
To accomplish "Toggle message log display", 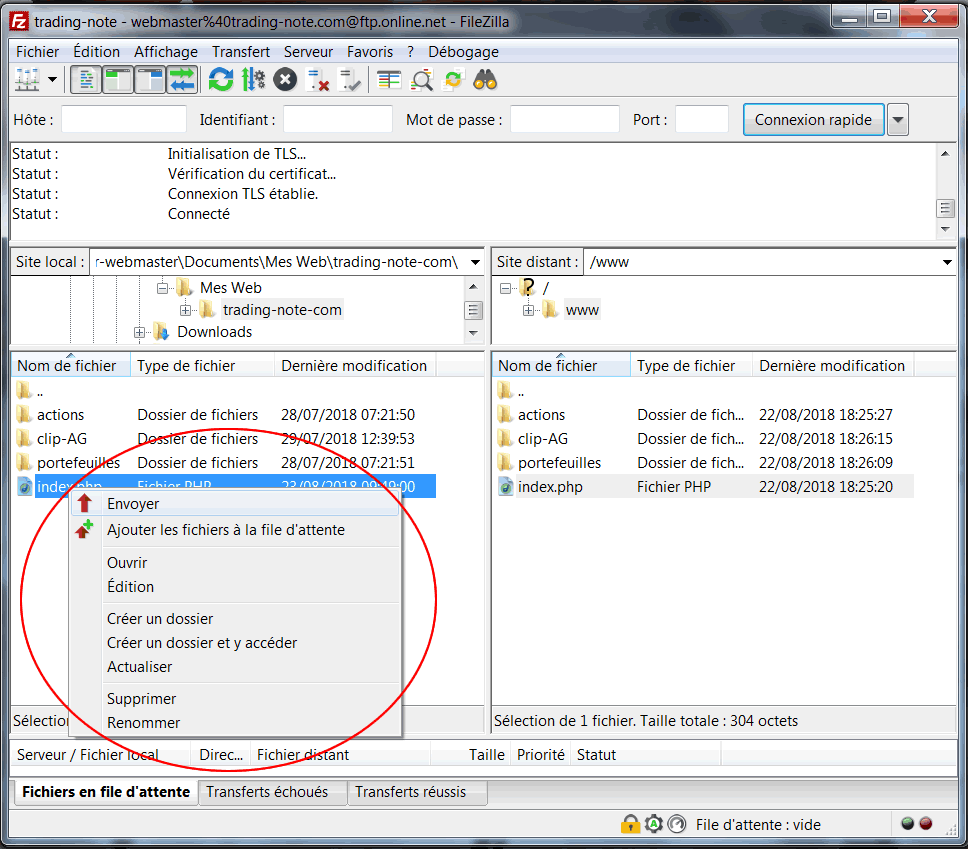I will 86,80.
